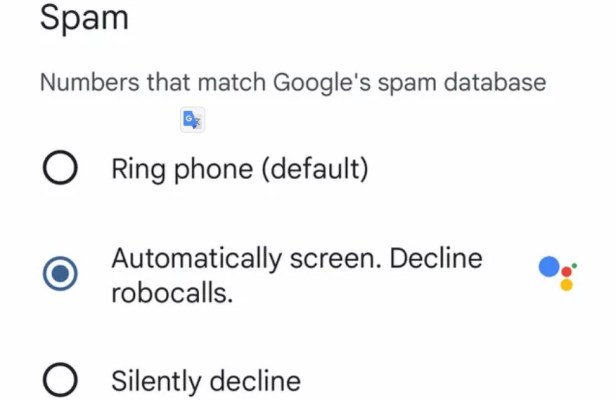Click the word "(default)" beside Ring phone
616x400 pixels.
pyautogui.click(x=315, y=169)
